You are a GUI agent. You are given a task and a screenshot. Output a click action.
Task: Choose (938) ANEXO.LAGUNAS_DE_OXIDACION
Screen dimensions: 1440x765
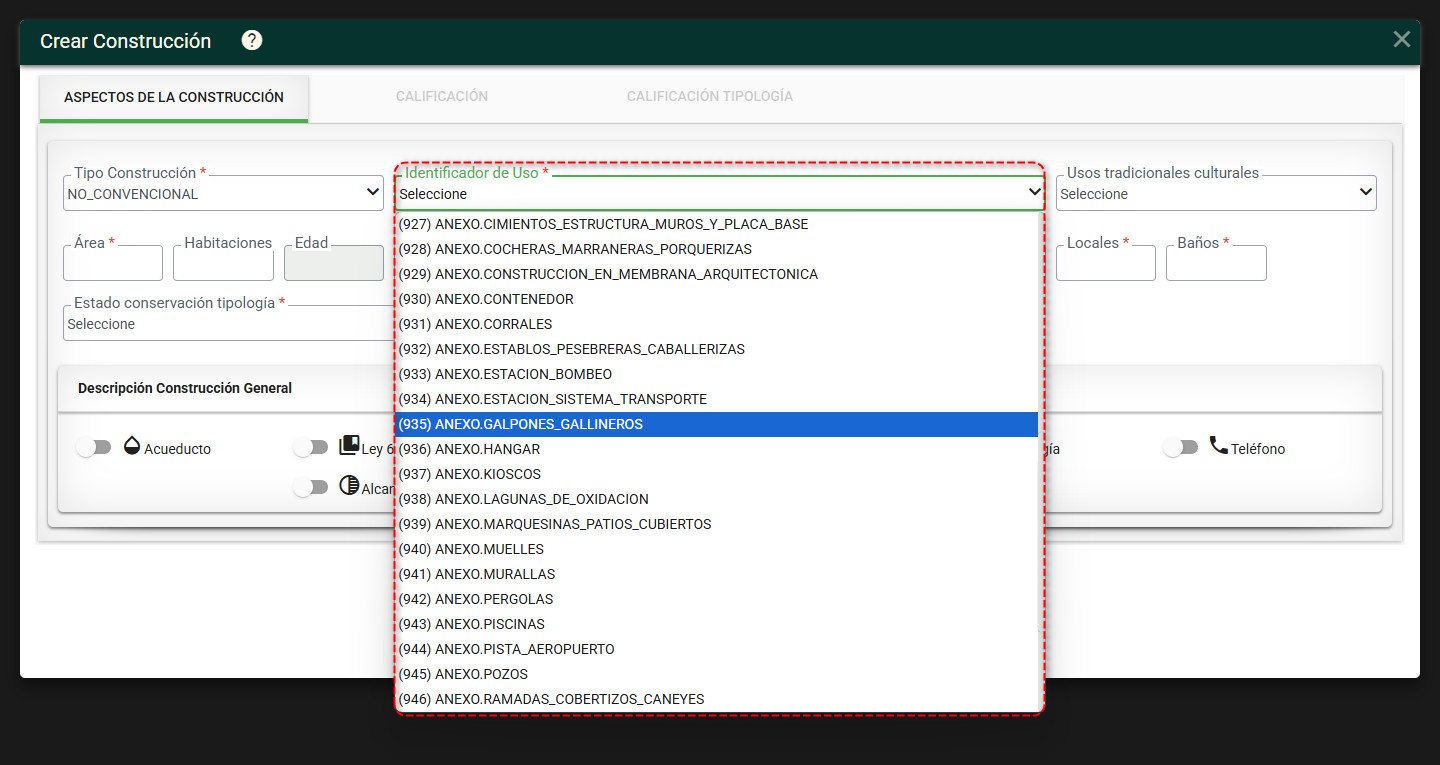tap(717, 499)
